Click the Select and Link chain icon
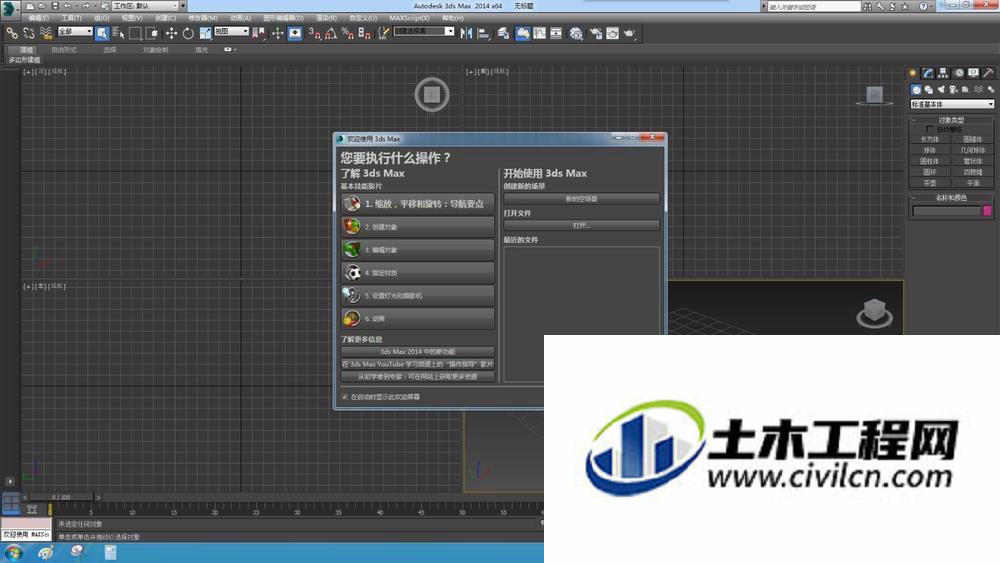Screen dimensions: 1000x563 (x=12, y=33)
